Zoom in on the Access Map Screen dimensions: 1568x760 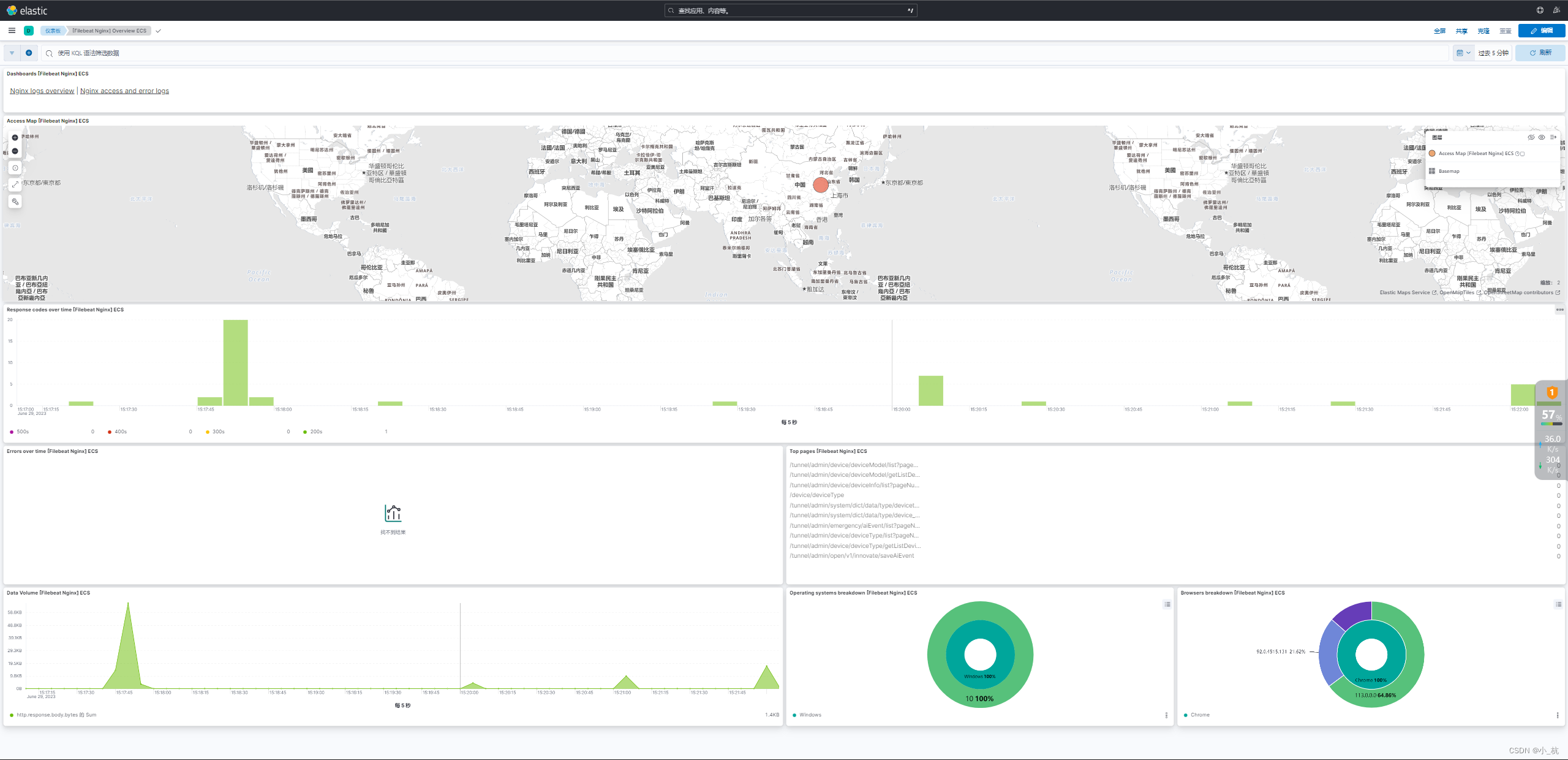(x=15, y=138)
